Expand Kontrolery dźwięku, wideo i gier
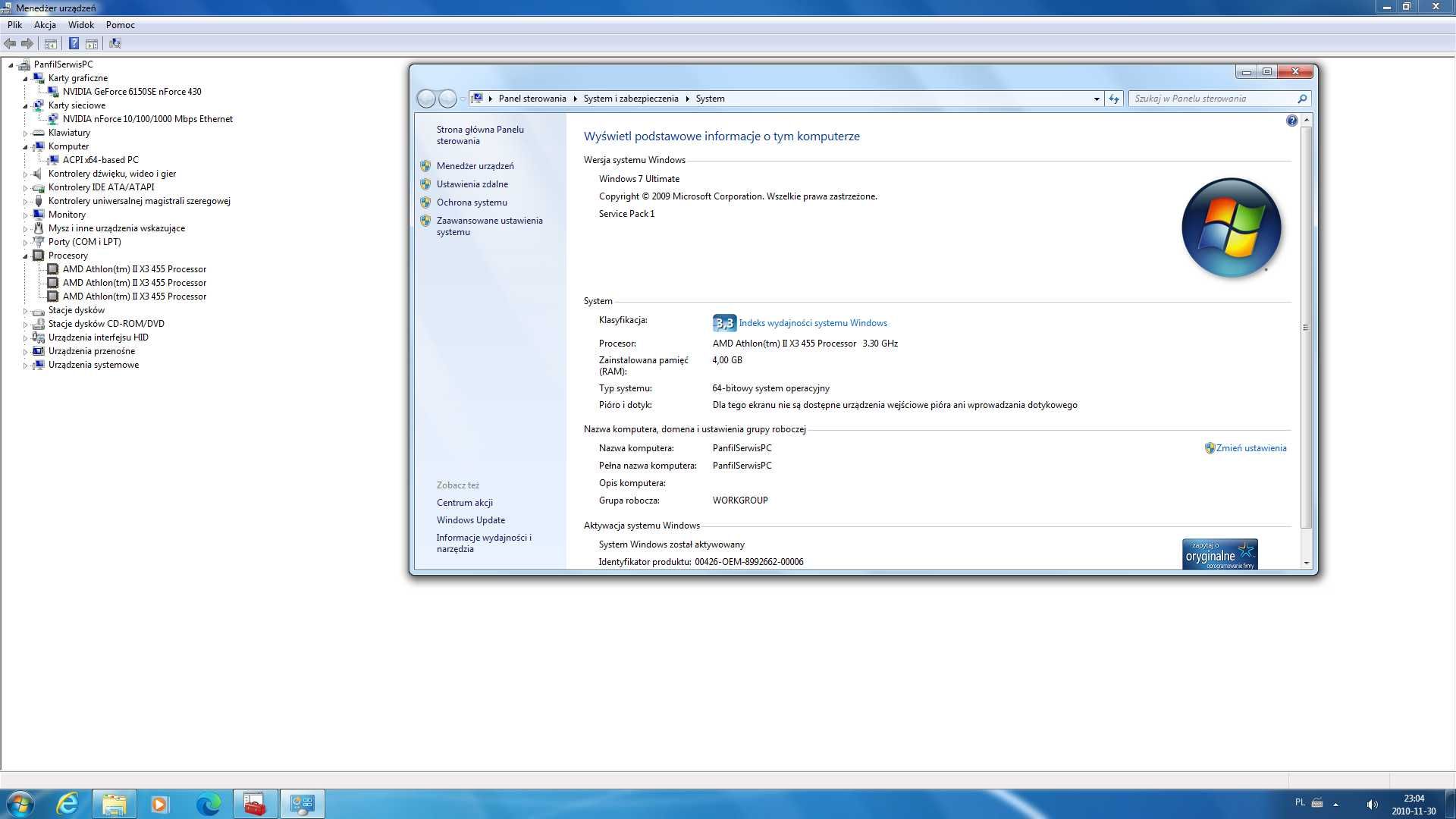 coord(25,174)
